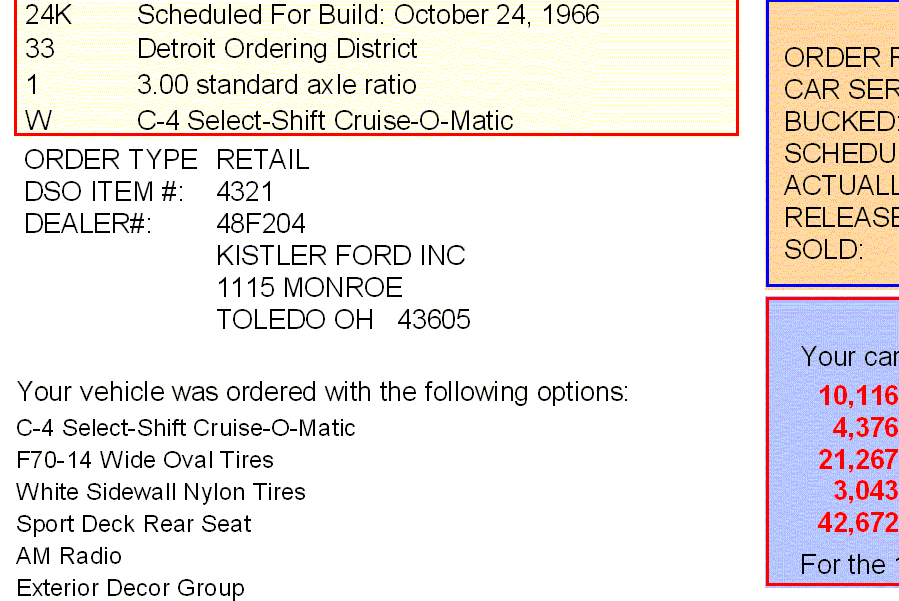The image size is (899, 601).
Task: Click the options heading starting Your vehicle was ordered
Action: (x=323, y=392)
